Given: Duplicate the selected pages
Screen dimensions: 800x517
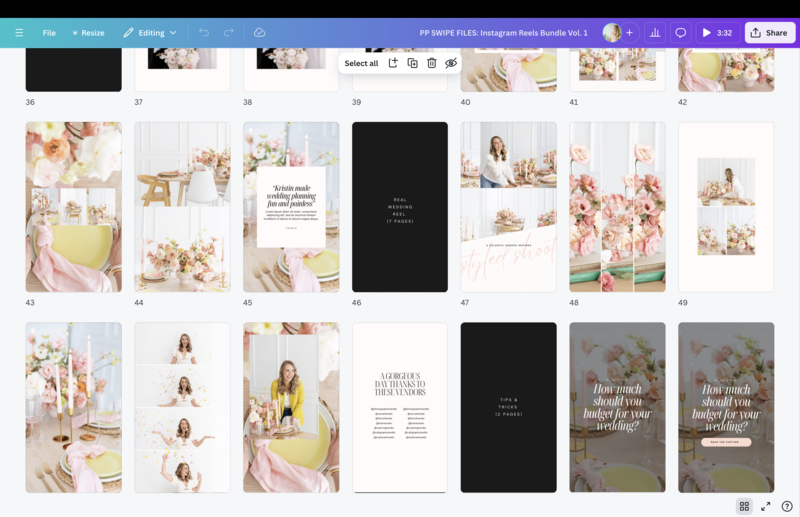Looking at the screenshot, I should [412, 63].
